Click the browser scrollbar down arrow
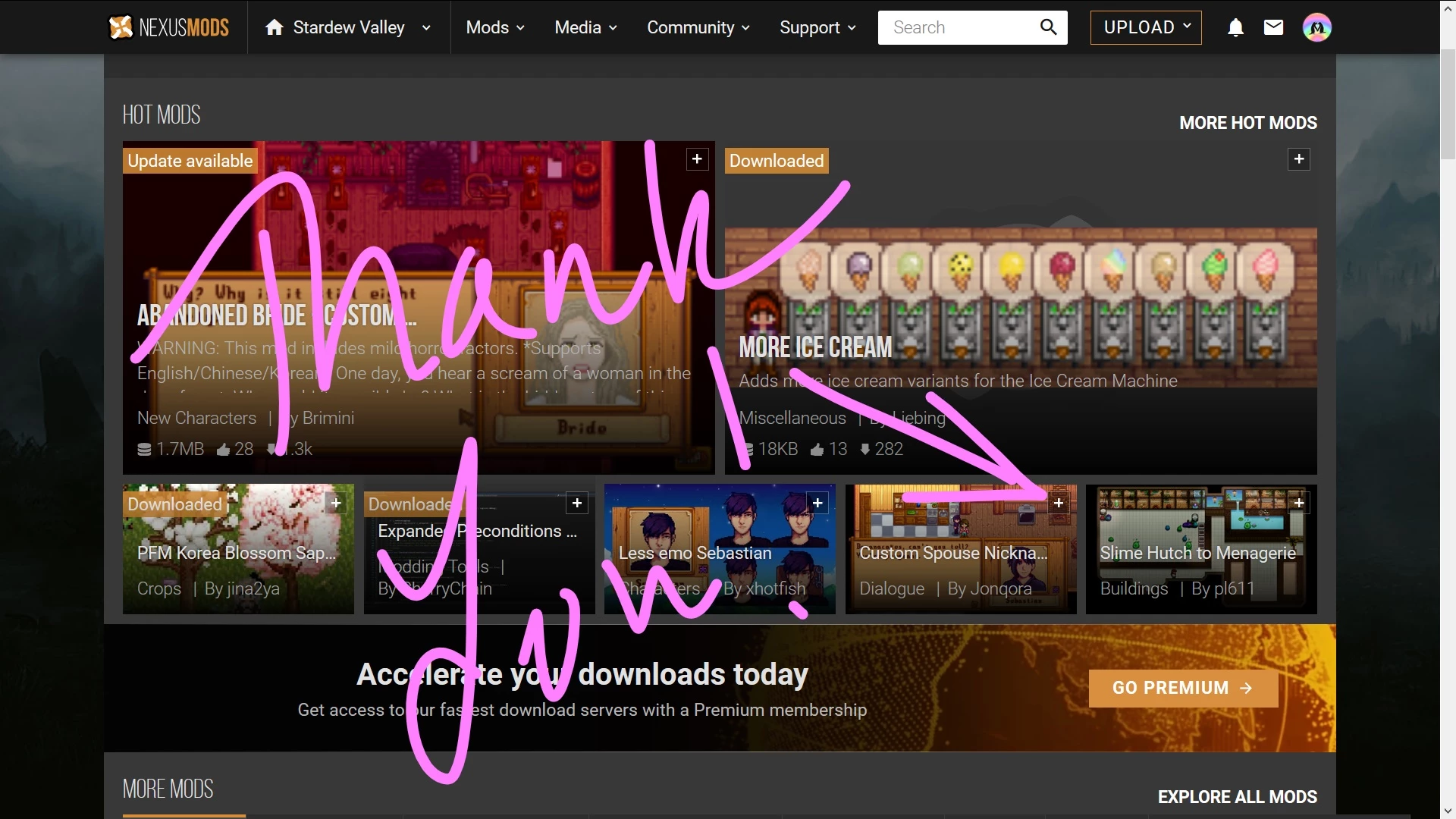Viewport: 1456px width, 819px height. click(x=1448, y=811)
